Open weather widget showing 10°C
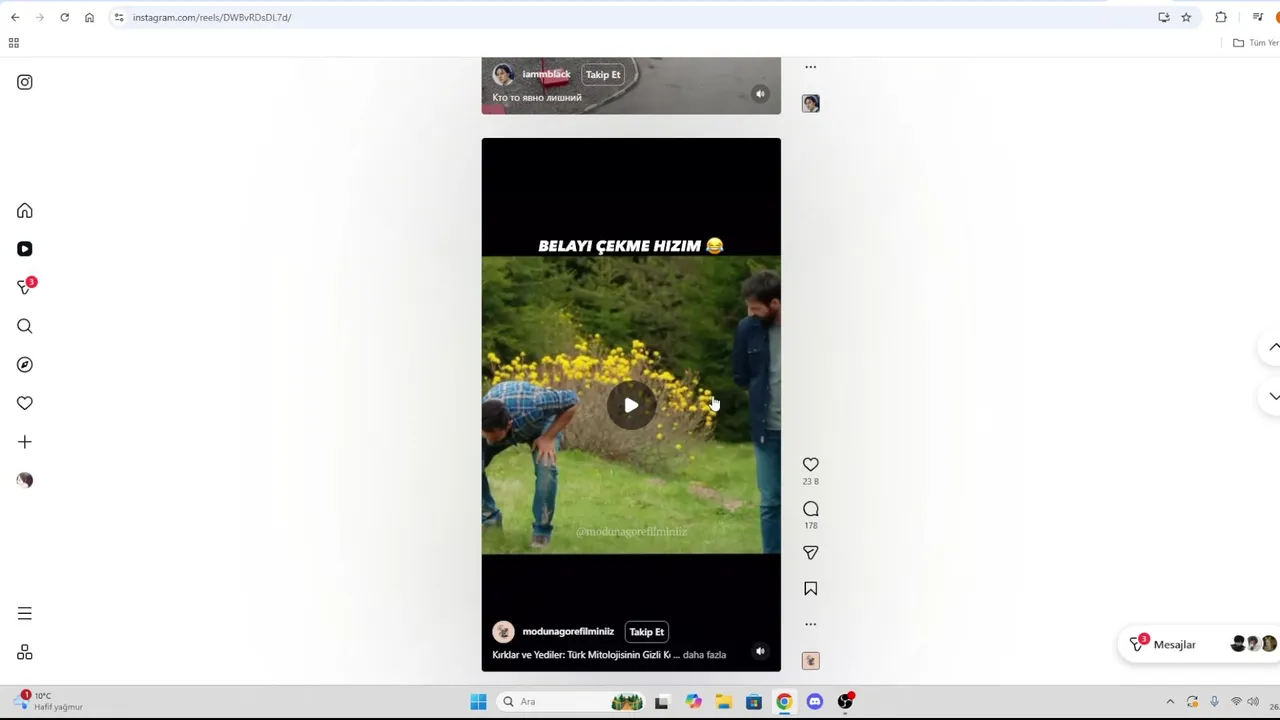The height and width of the screenshot is (720, 1280). point(48,701)
